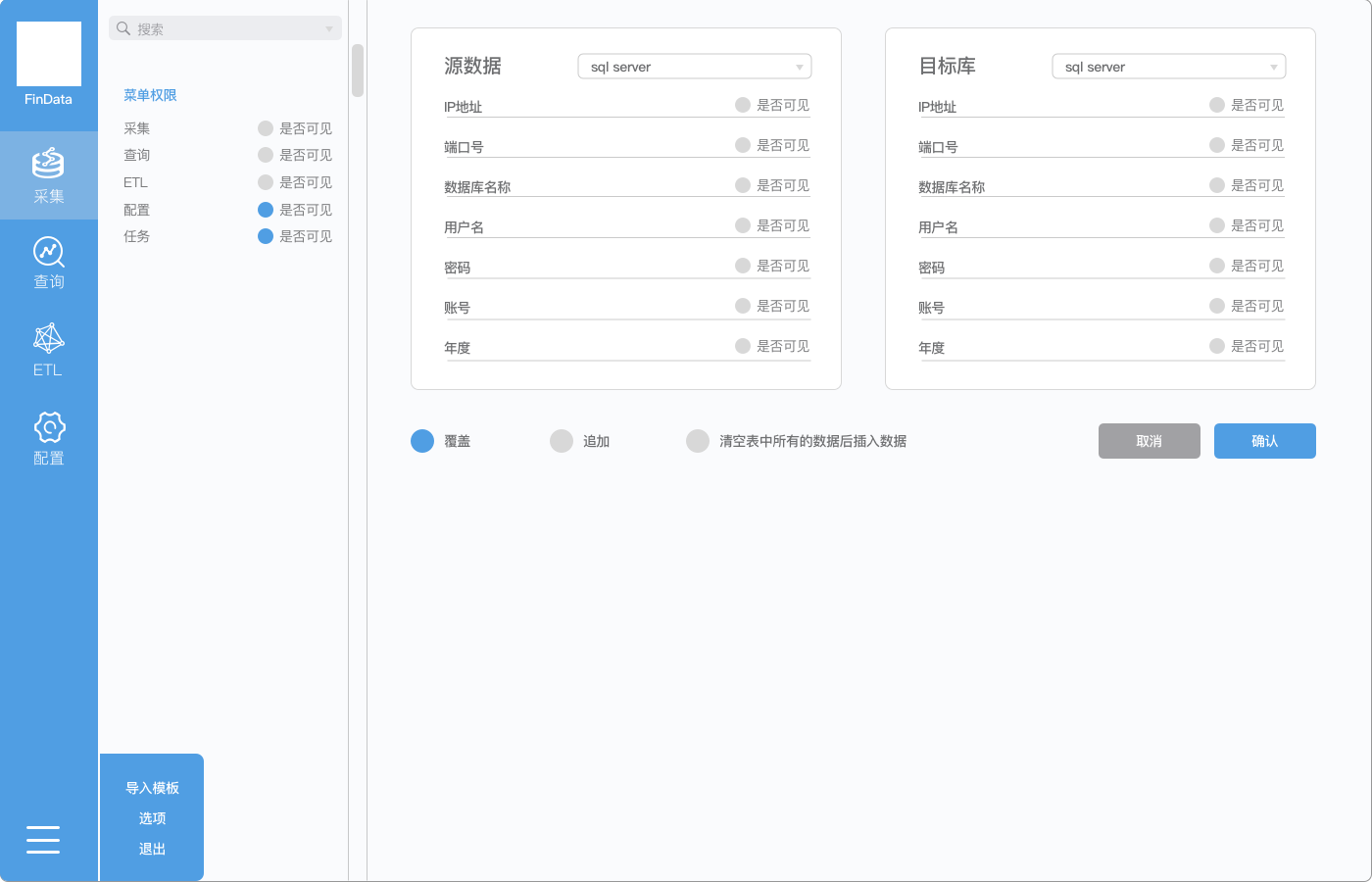Disable 任务 menu visibility
The image size is (1372, 882).
point(266,236)
